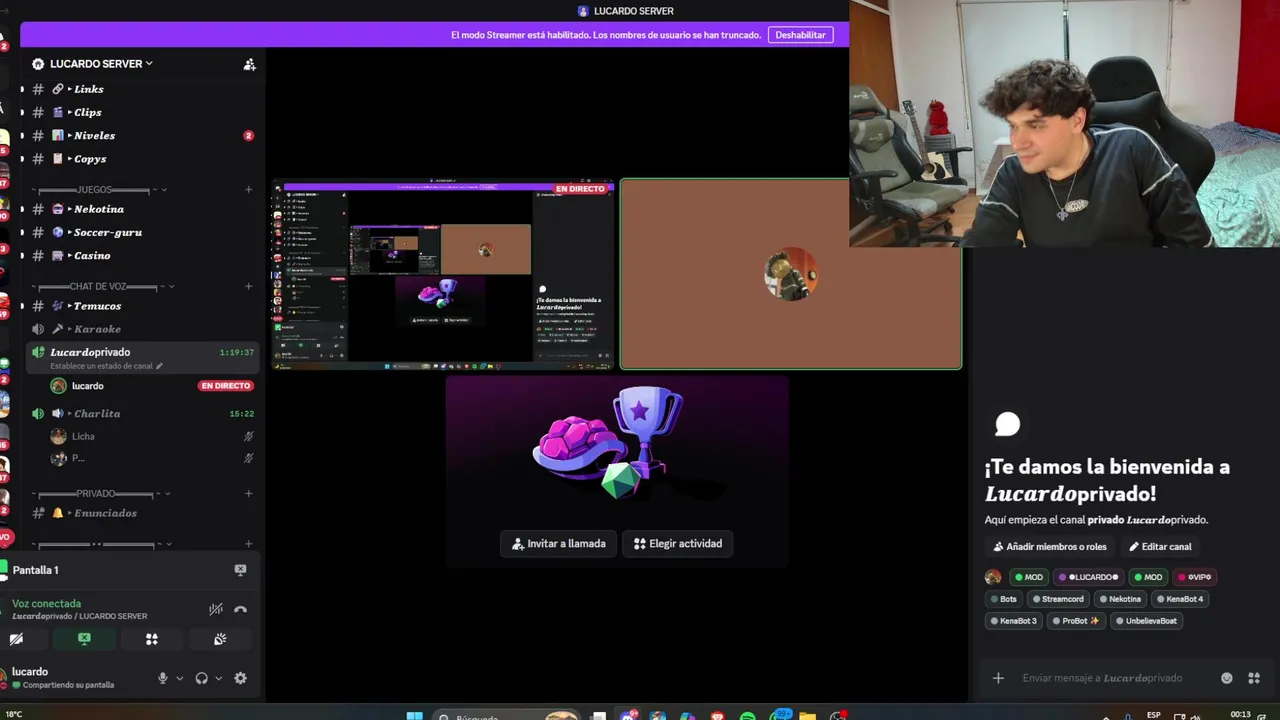Open the emoji picker in message bar

(x=1227, y=678)
